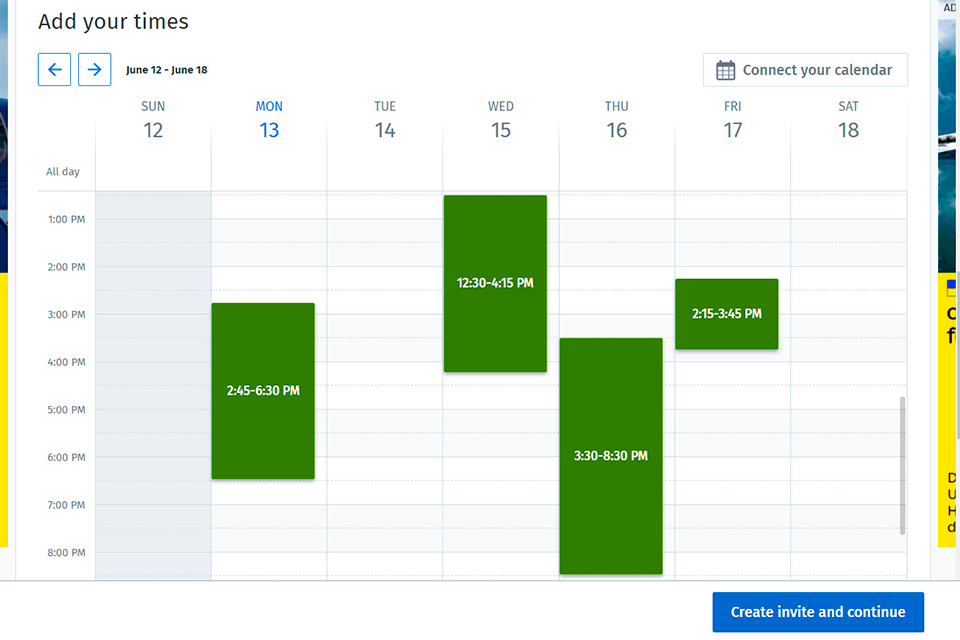Click the calendar icon beside Connect your calendar

(x=726, y=70)
